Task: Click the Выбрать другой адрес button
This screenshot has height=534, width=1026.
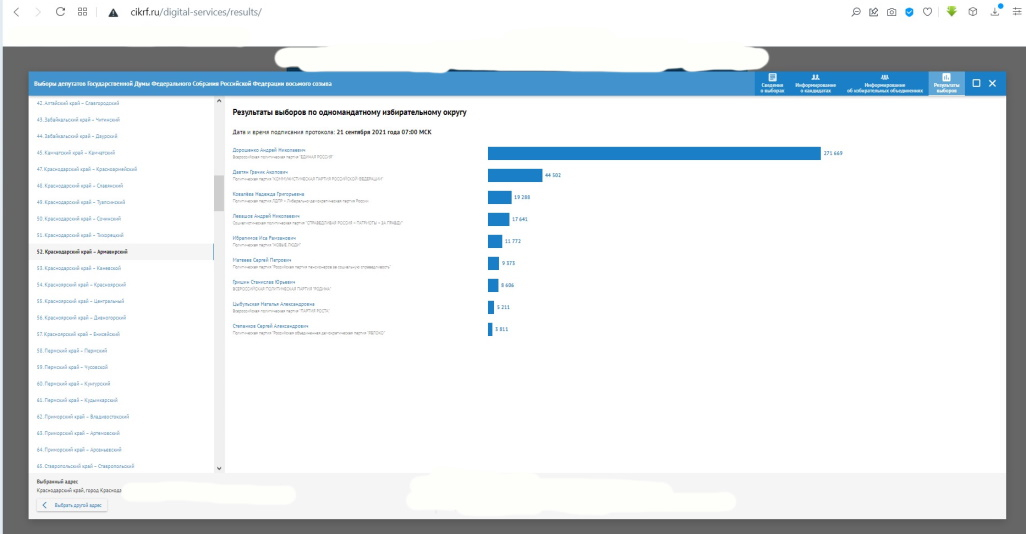Action: point(72,505)
